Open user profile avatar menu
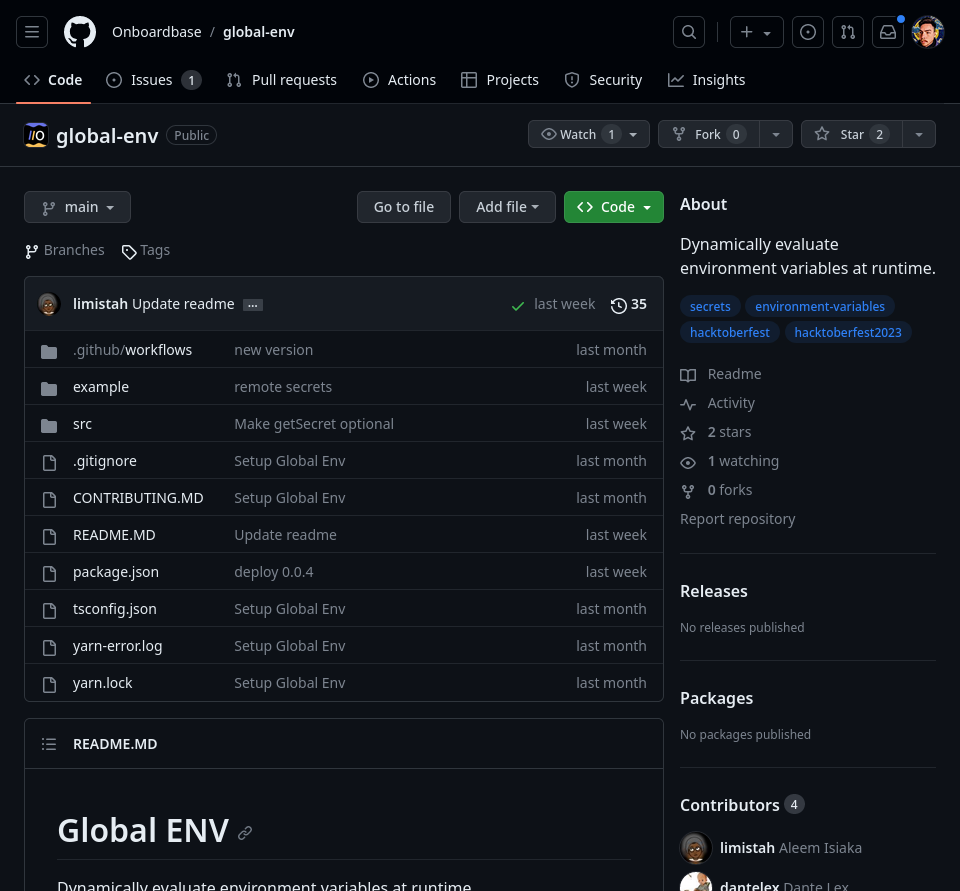960x891 pixels. click(928, 32)
